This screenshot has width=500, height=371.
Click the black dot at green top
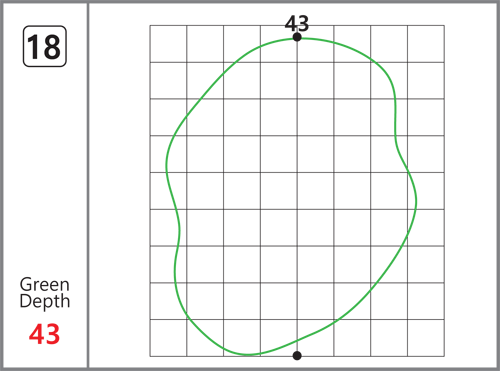click(297, 37)
